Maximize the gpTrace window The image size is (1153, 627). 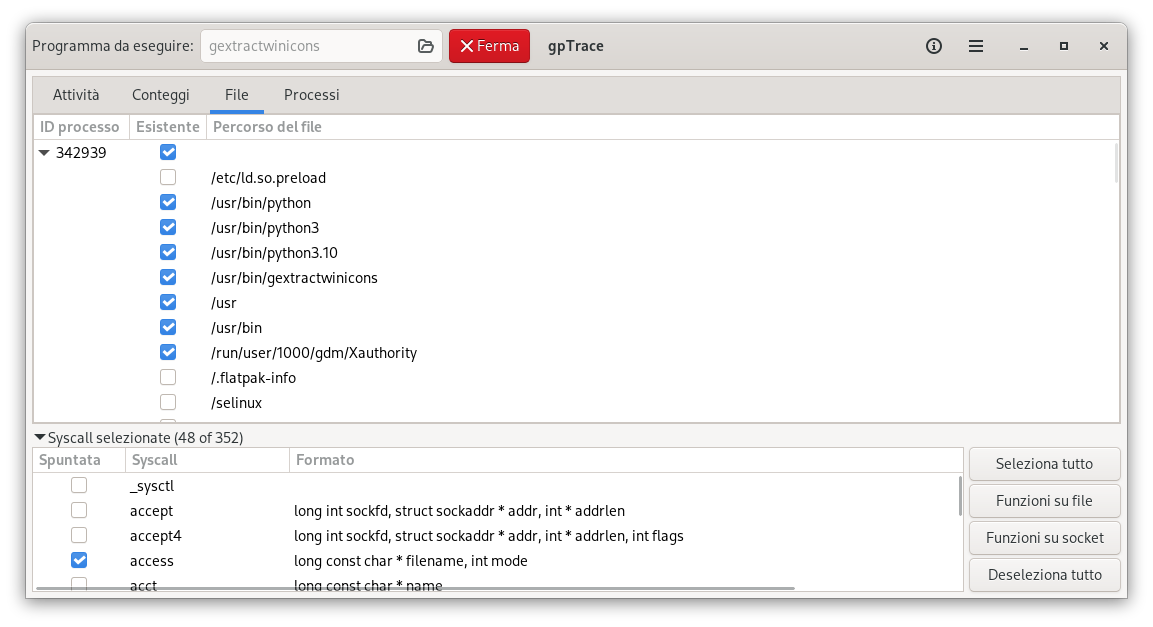coord(1063,46)
